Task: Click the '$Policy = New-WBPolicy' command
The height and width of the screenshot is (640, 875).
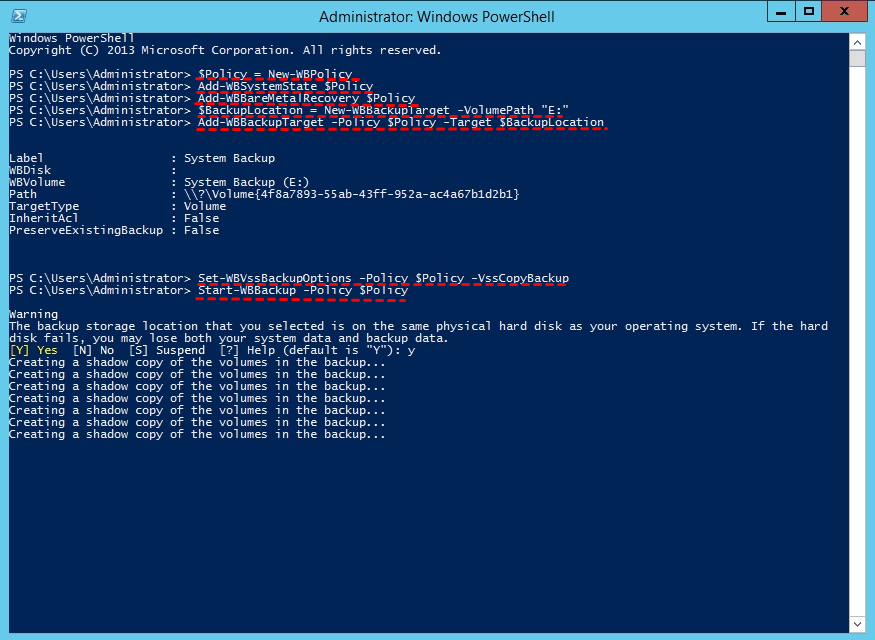Action: coord(275,74)
